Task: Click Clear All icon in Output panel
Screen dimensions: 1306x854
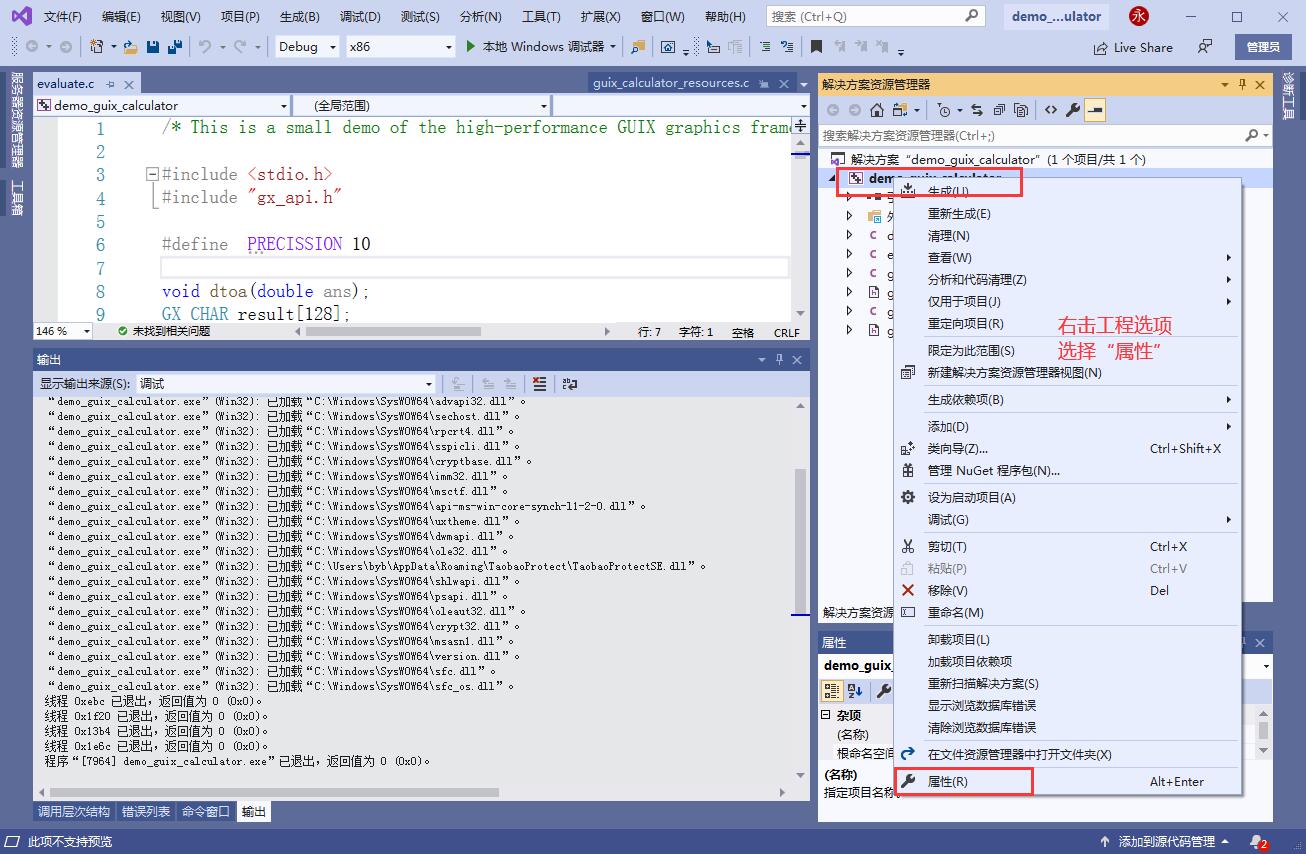Action: (540, 383)
